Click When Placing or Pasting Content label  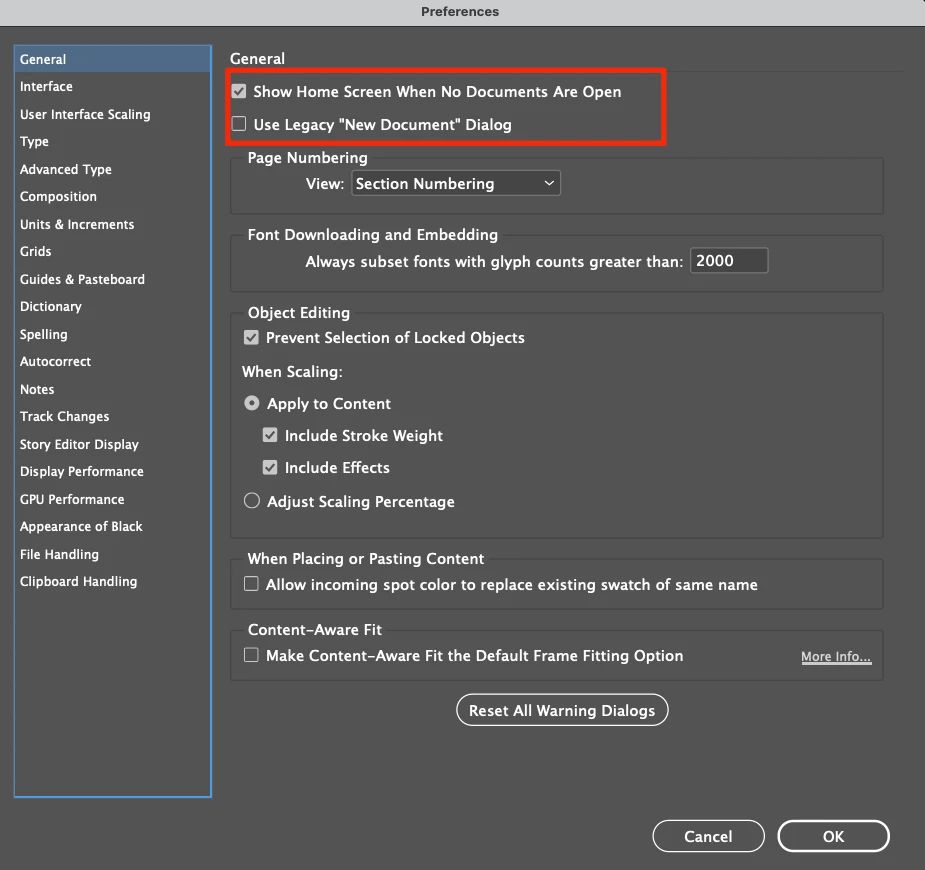pyautogui.click(x=366, y=559)
